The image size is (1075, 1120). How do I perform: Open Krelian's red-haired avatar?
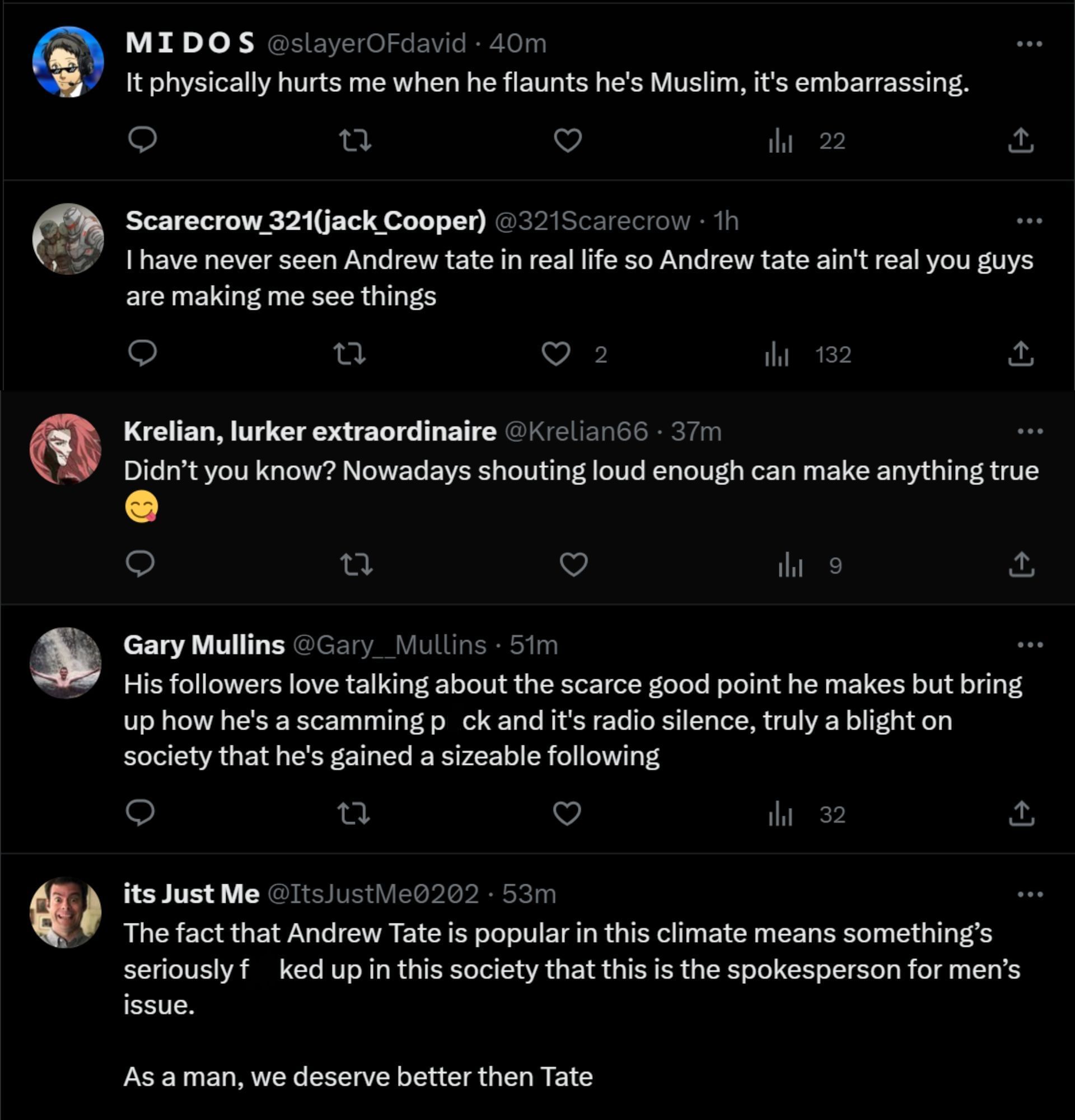click(x=66, y=449)
